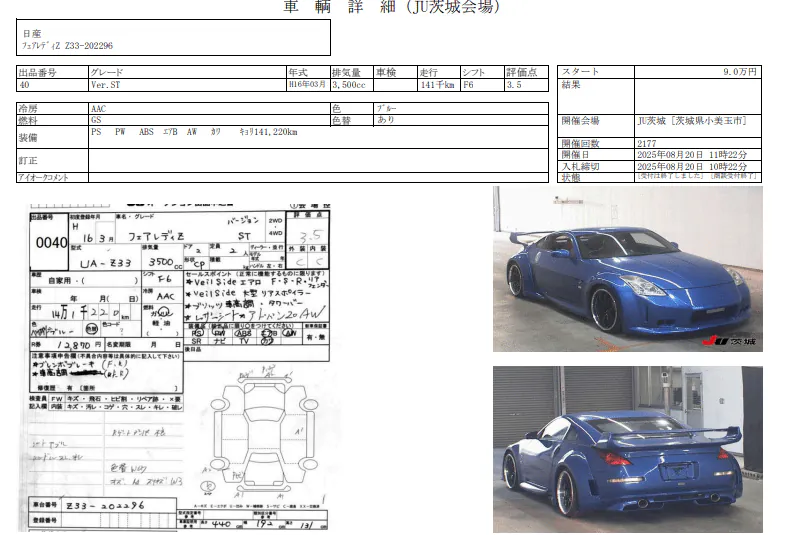Select chassis text Z33-202296 in header box
The image size is (796, 535).
[x=89, y=46]
